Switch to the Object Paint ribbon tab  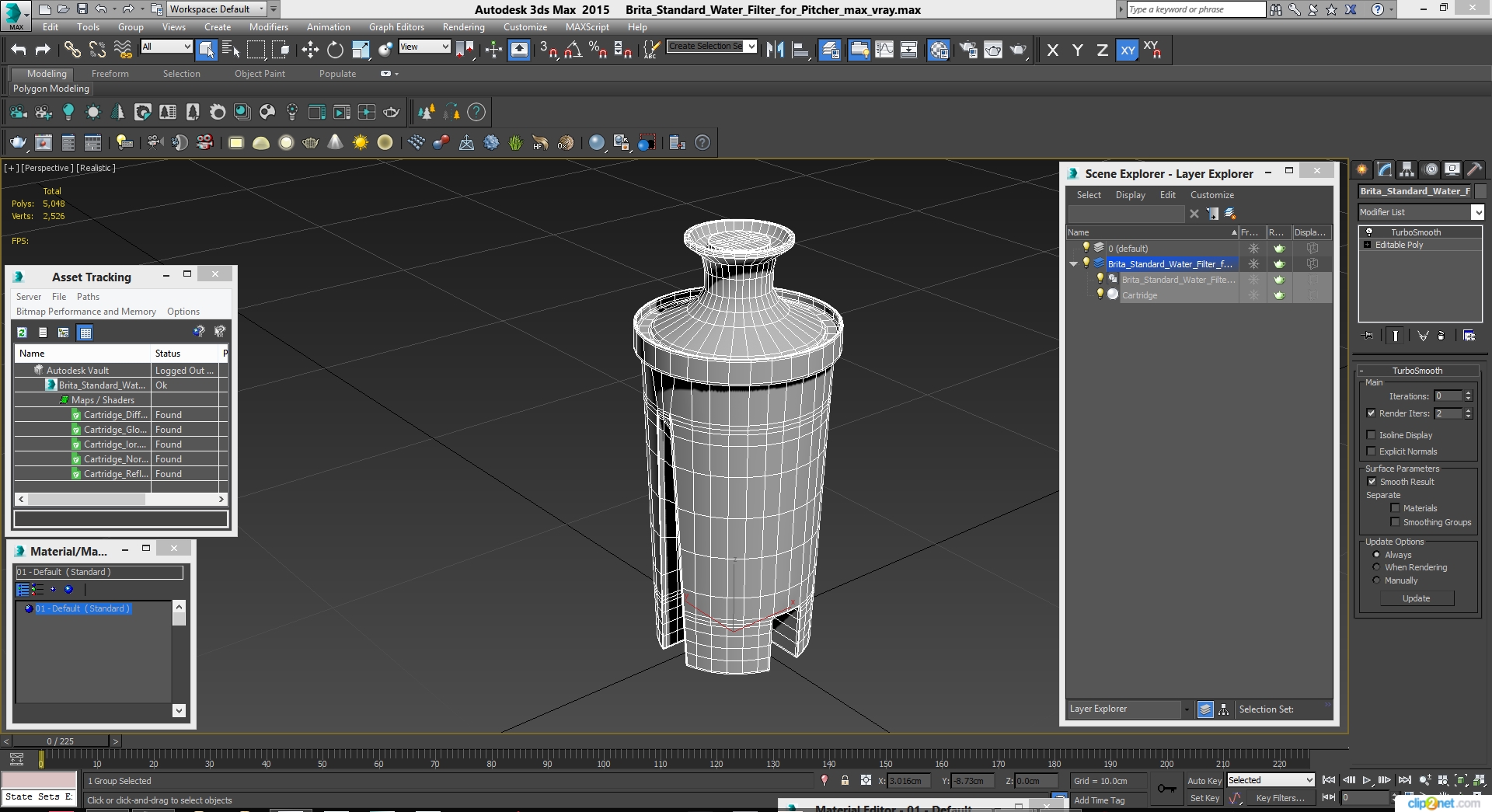coord(260,74)
